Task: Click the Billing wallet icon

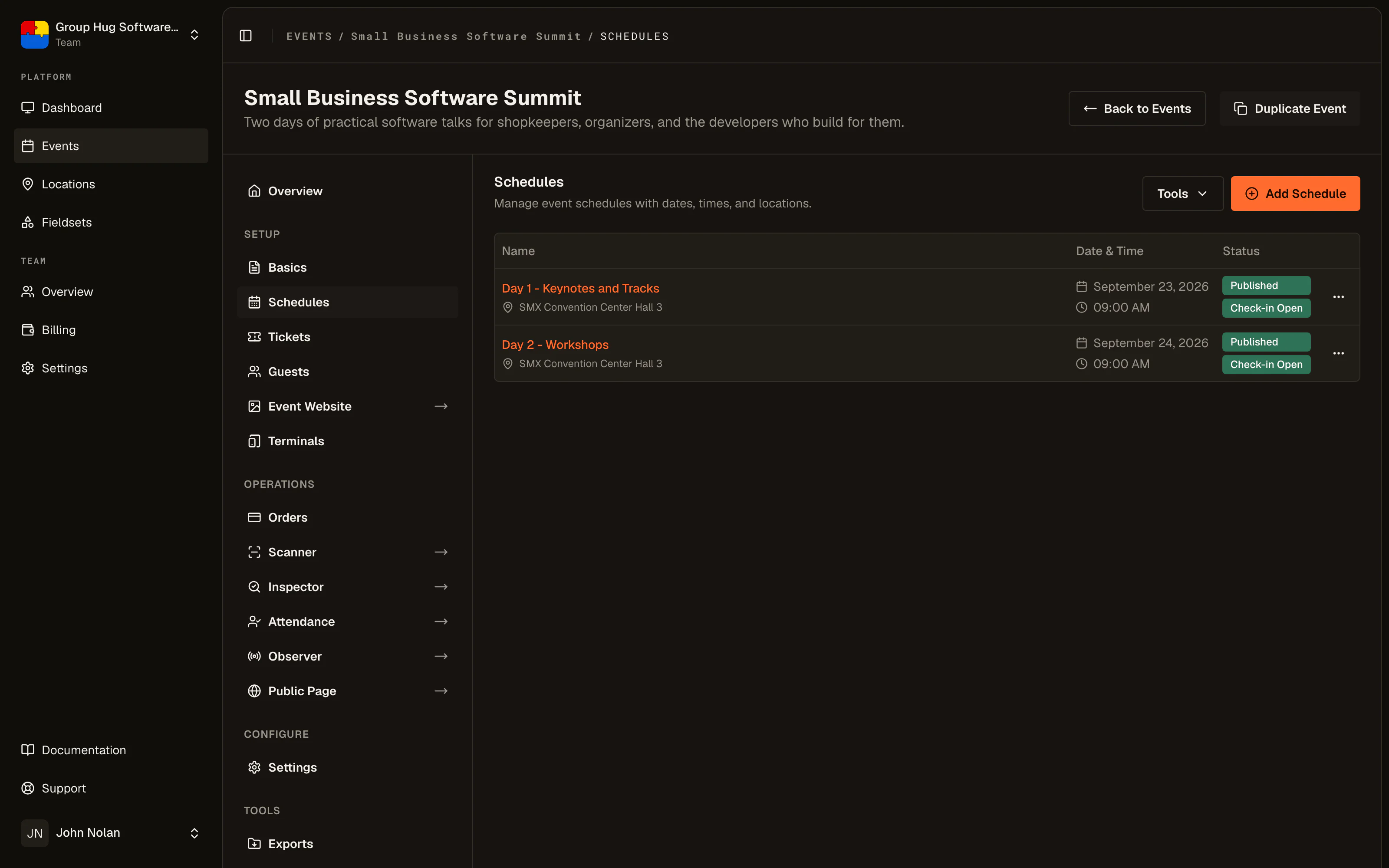Action: coord(27,329)
